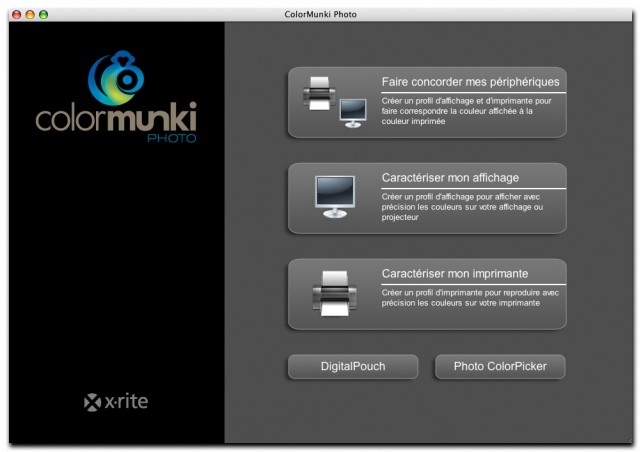Screen dimensions: 641x452
Task: Click the X-Rite logo
Action: point(116,402)
